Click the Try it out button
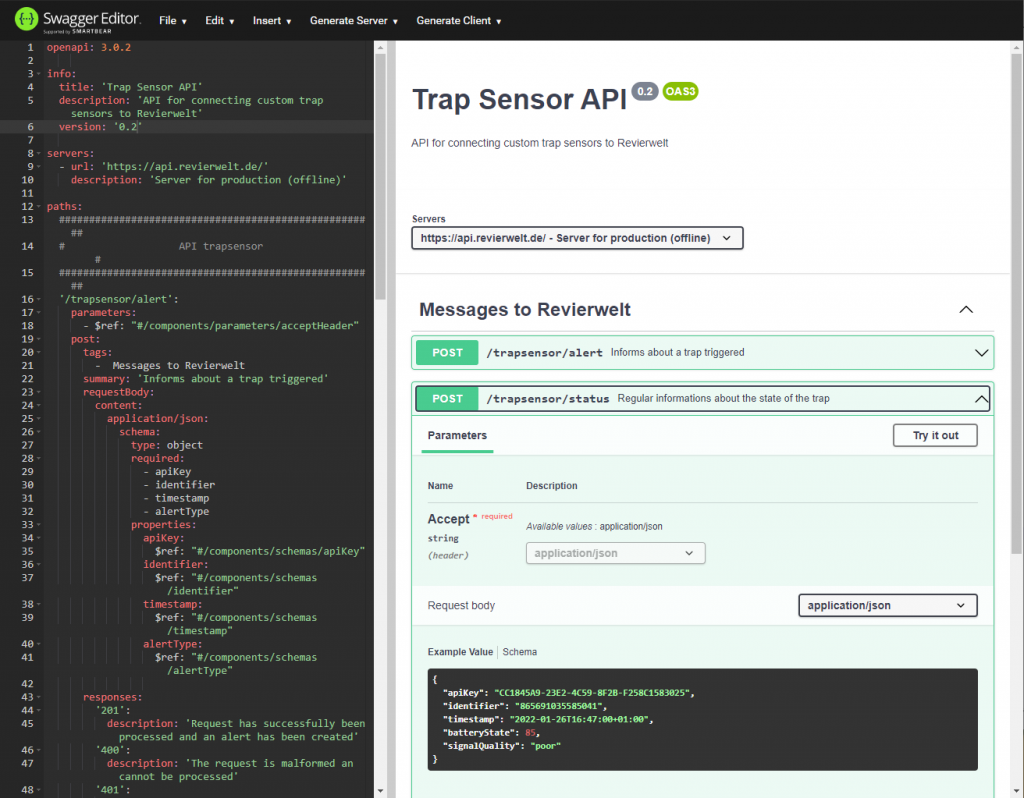The image size is (1024, 798). point(935,436)
